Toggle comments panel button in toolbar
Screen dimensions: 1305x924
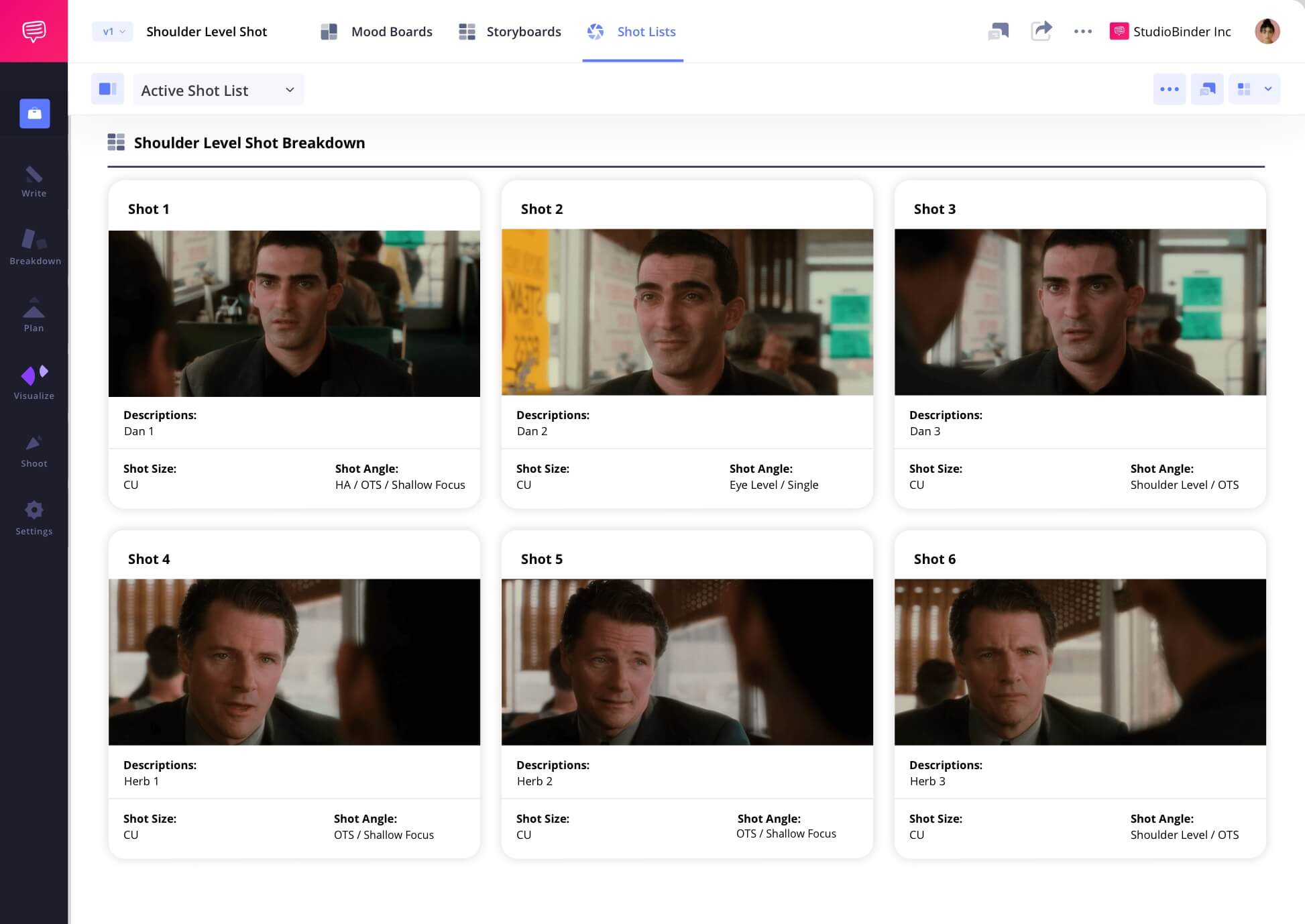pos(1207,89)
